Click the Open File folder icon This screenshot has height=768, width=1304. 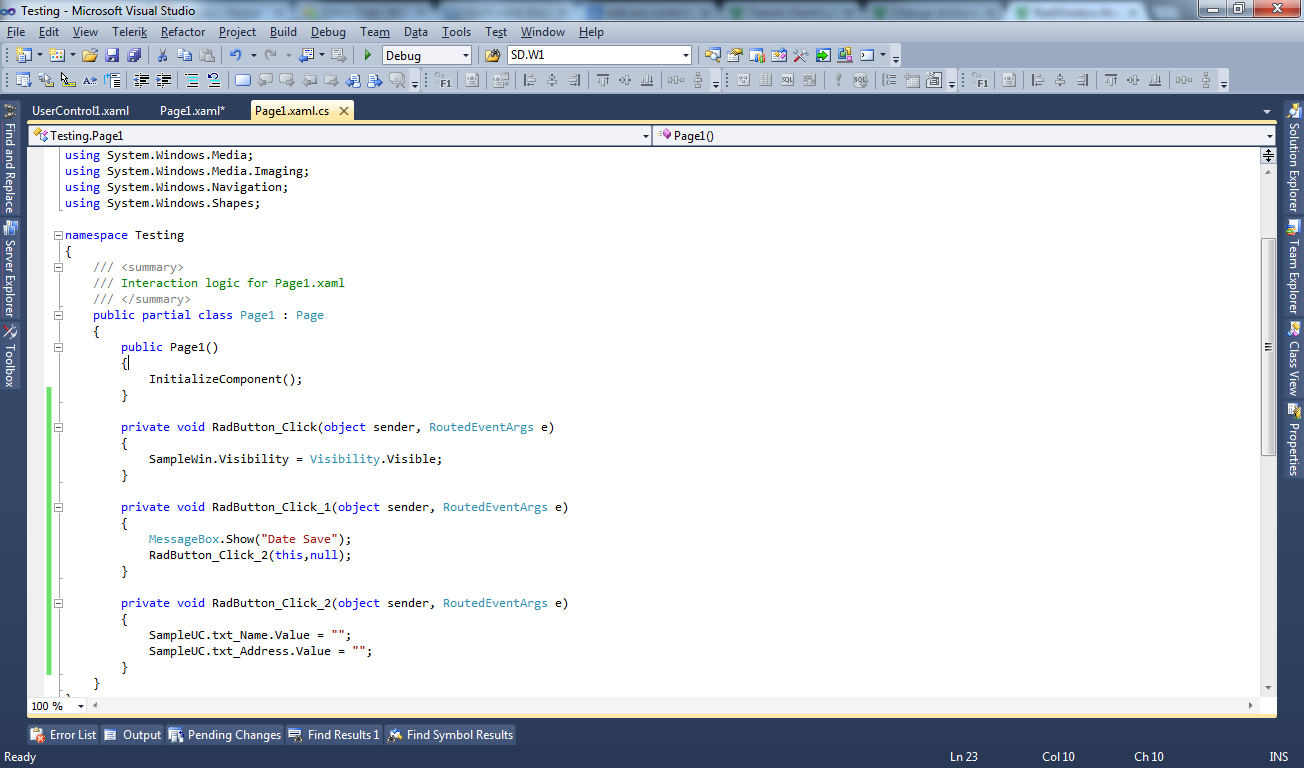(90, 55)
